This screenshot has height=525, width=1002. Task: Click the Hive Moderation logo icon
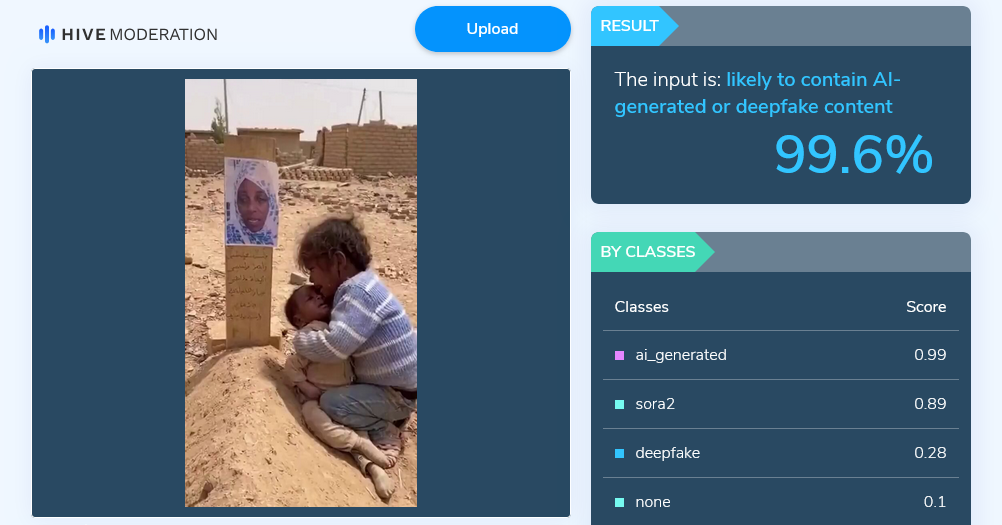[x=47, y=34]
